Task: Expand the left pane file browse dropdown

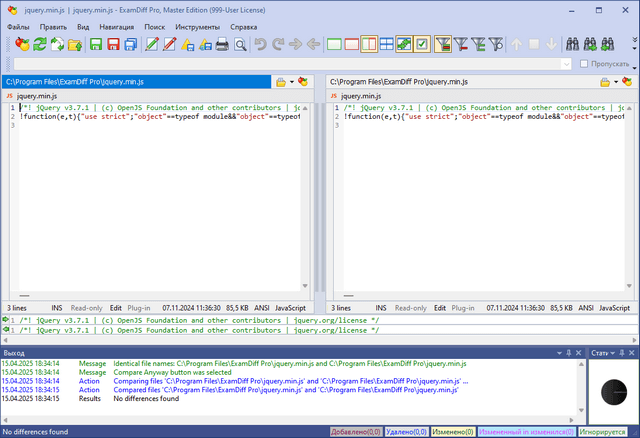Action: pyautogui.click(x=292, y=82)
